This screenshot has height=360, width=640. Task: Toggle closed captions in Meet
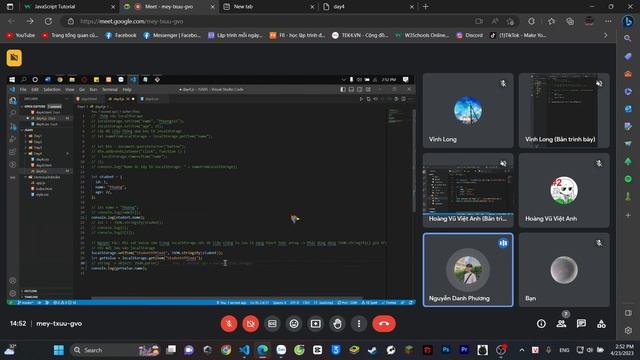coord(272,324)
